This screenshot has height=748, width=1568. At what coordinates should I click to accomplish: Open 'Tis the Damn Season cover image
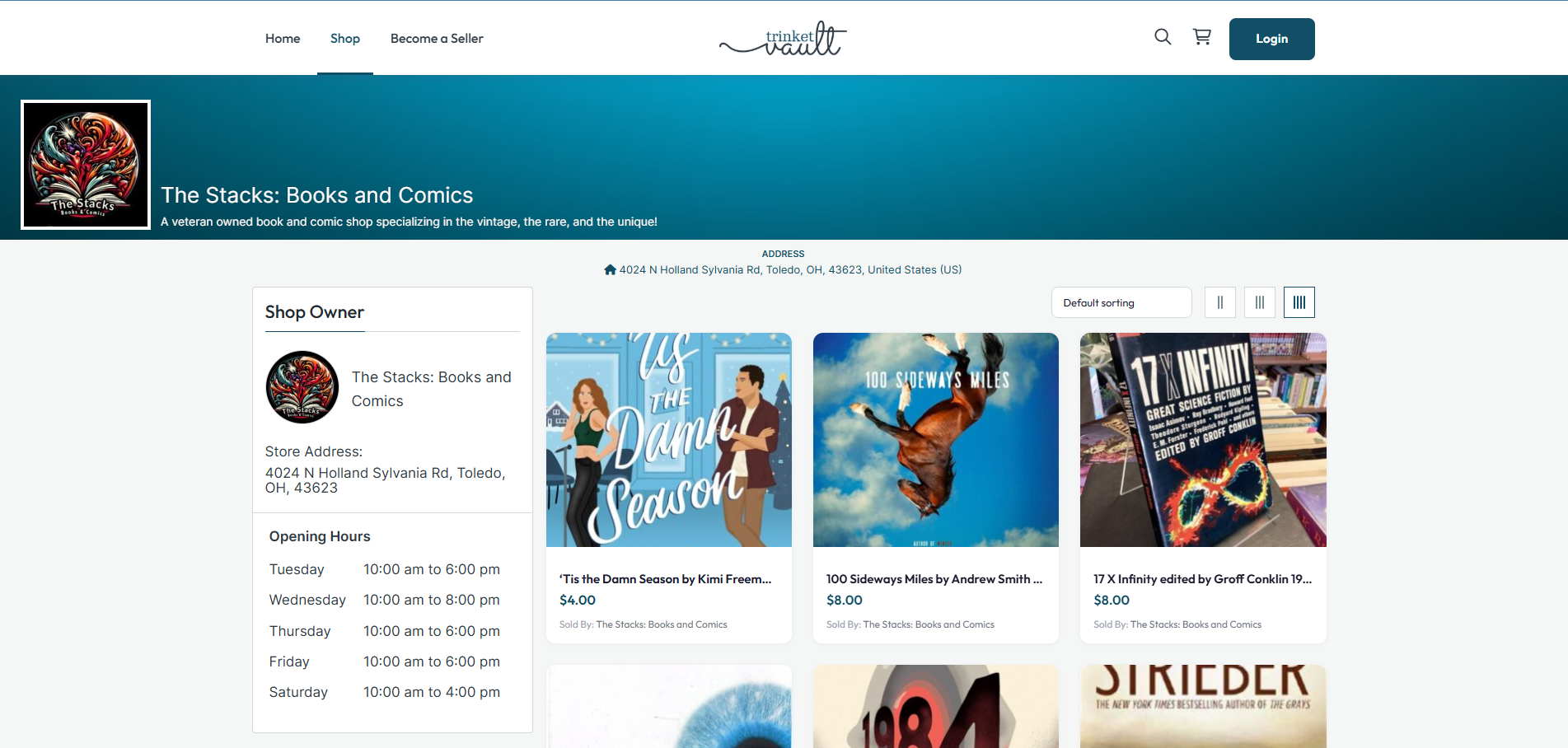point(669,440)
